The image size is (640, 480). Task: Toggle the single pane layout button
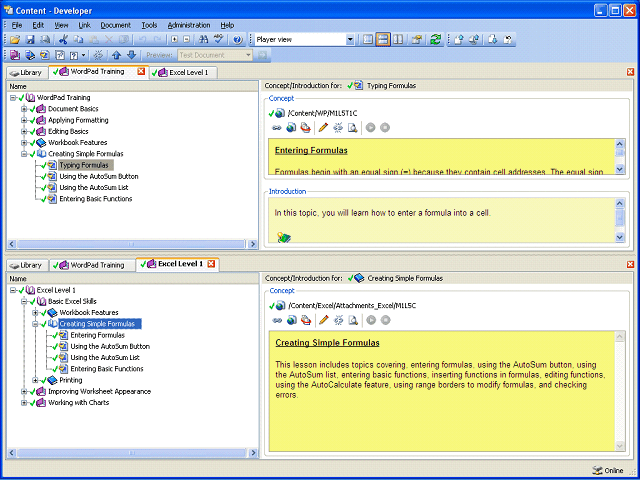tap(368, 40)
